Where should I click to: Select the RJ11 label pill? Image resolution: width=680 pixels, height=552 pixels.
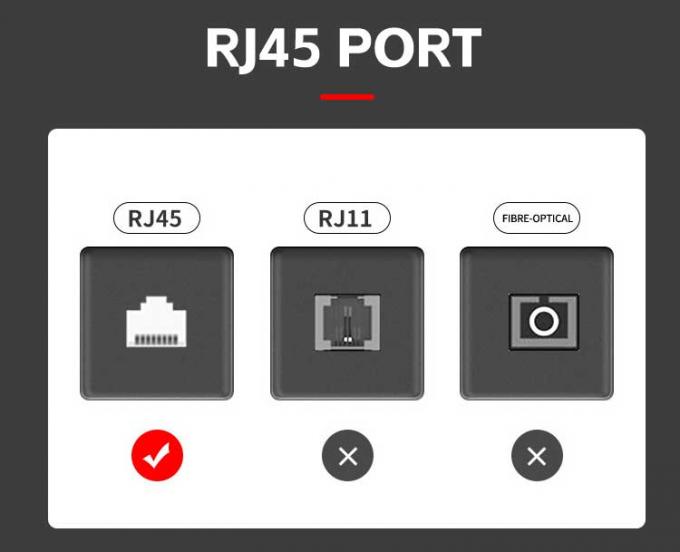point(347,218)
